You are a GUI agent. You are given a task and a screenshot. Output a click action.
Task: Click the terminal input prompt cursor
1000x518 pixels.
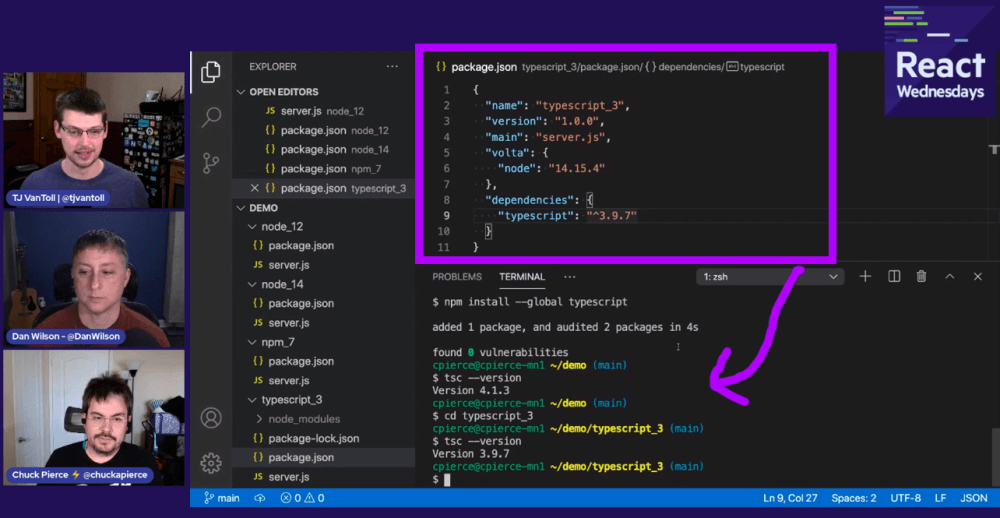coord(447,479)
